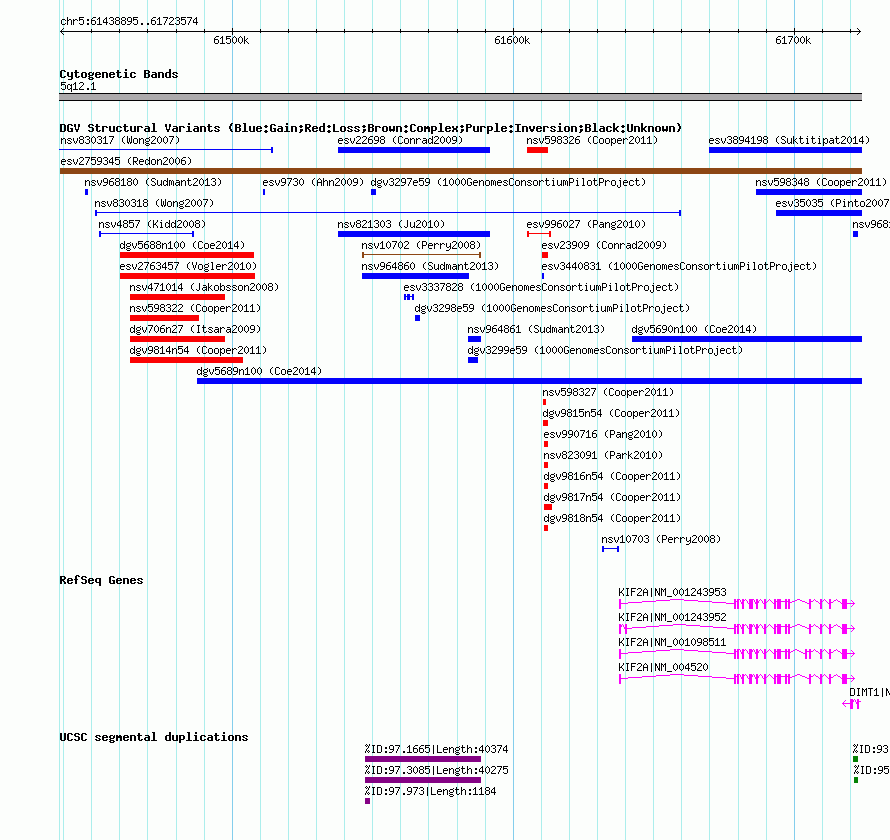Select the 5q12.1 cytogenetic band bar
Image resolution: width=890 pixels, height=840 pixels.
(460, 97)
